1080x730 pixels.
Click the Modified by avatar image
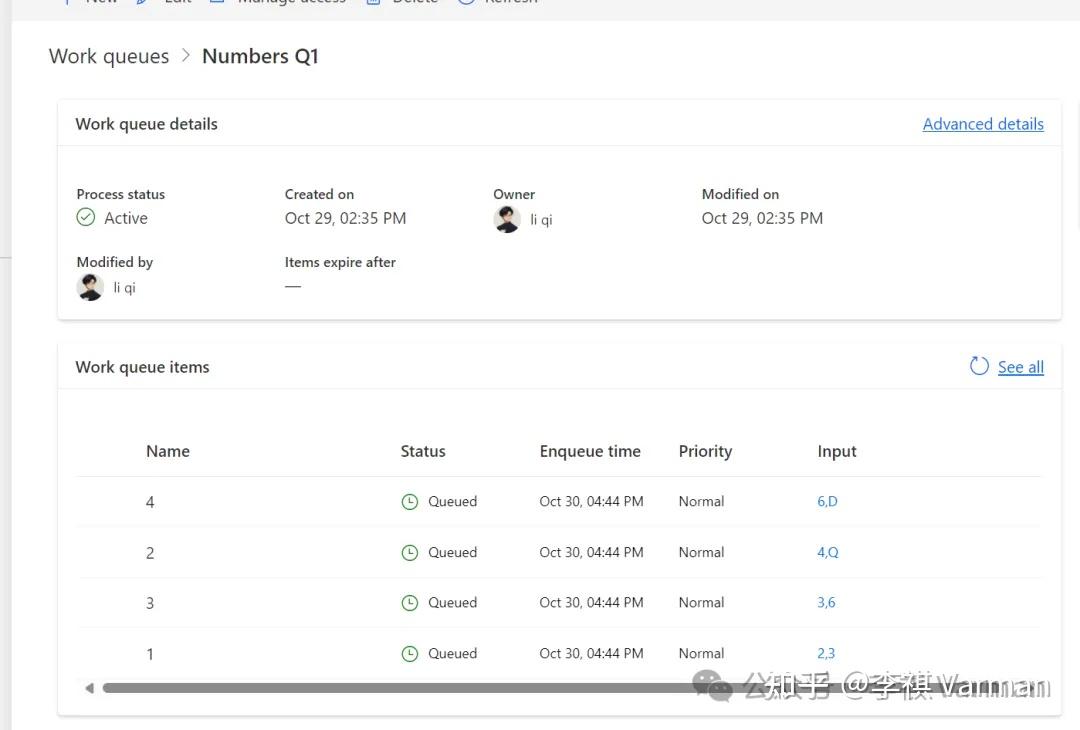(x=90, y=286)
